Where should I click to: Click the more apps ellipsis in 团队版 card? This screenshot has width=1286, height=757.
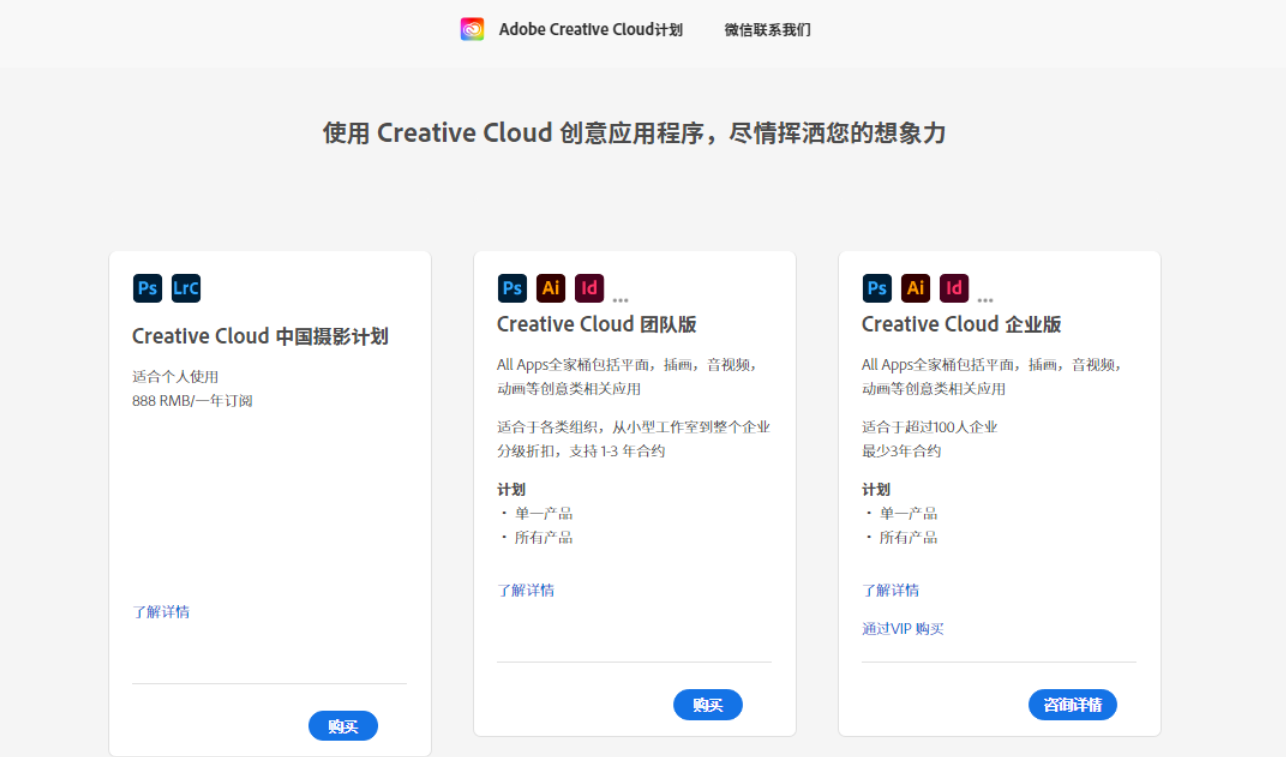tap(620, 299)
